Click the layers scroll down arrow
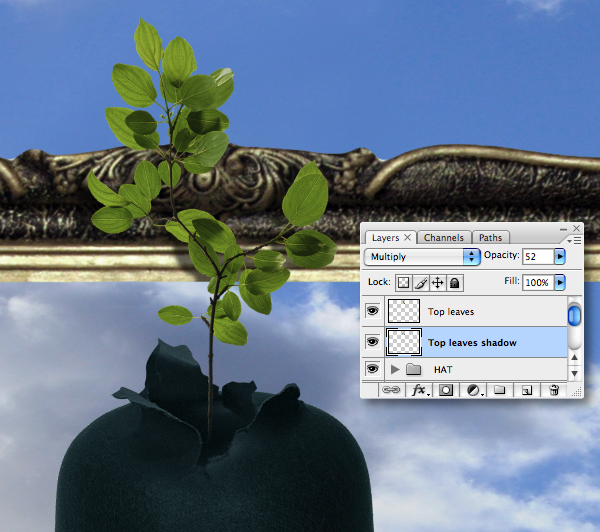Image resolution: width=600 pixels, height=532 pixels. [574, 373]
